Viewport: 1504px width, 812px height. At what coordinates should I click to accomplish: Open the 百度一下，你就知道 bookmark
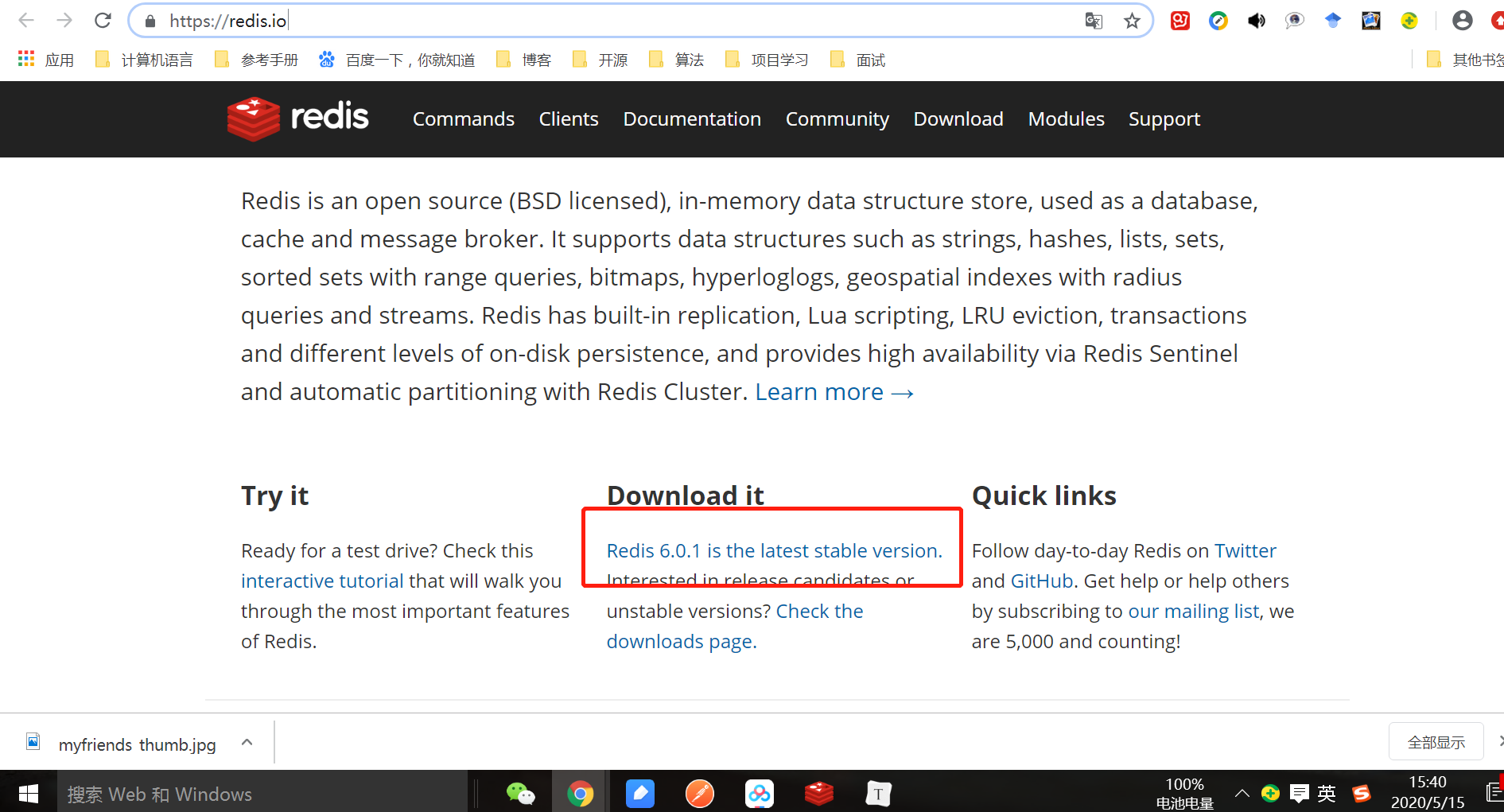pyautogui.click(x=397, y=60)
